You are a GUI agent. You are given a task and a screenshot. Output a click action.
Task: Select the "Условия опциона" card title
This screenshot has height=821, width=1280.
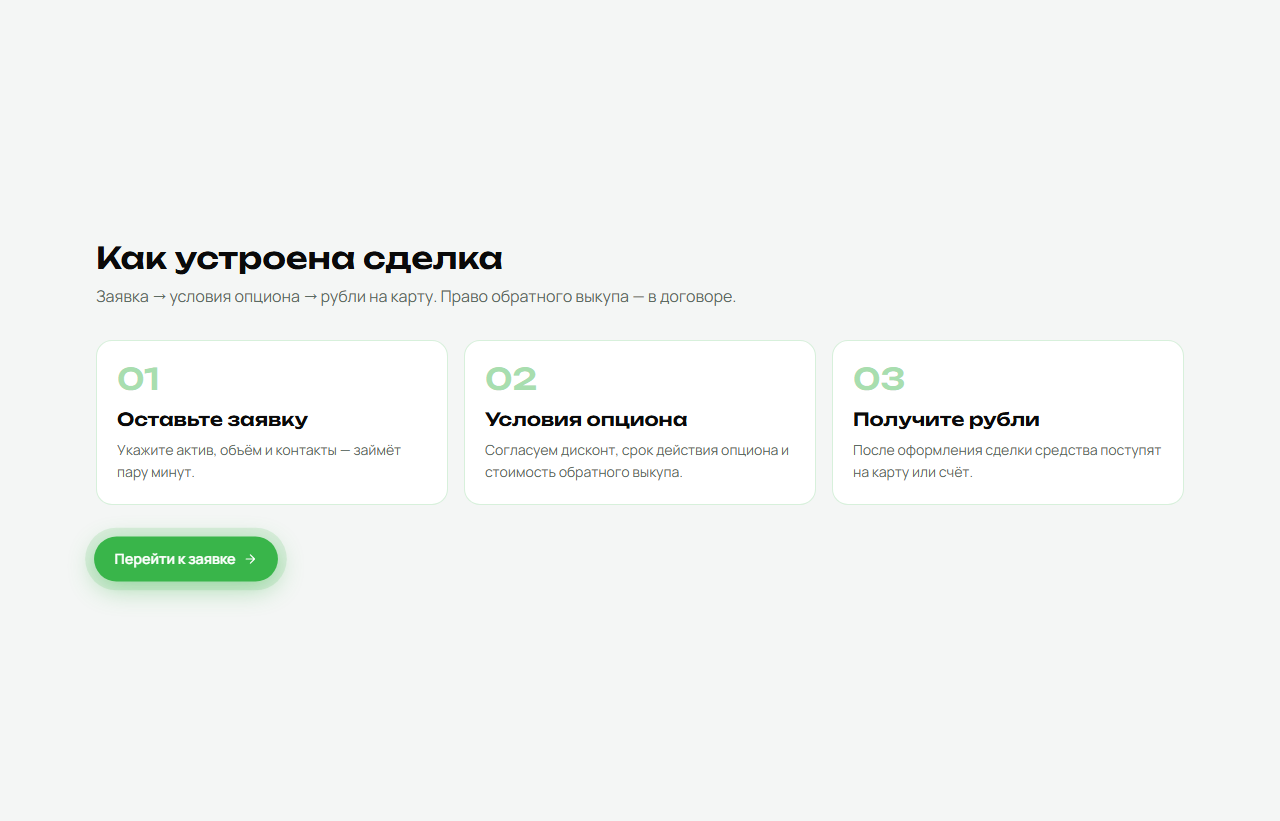[x=586, y=419]
